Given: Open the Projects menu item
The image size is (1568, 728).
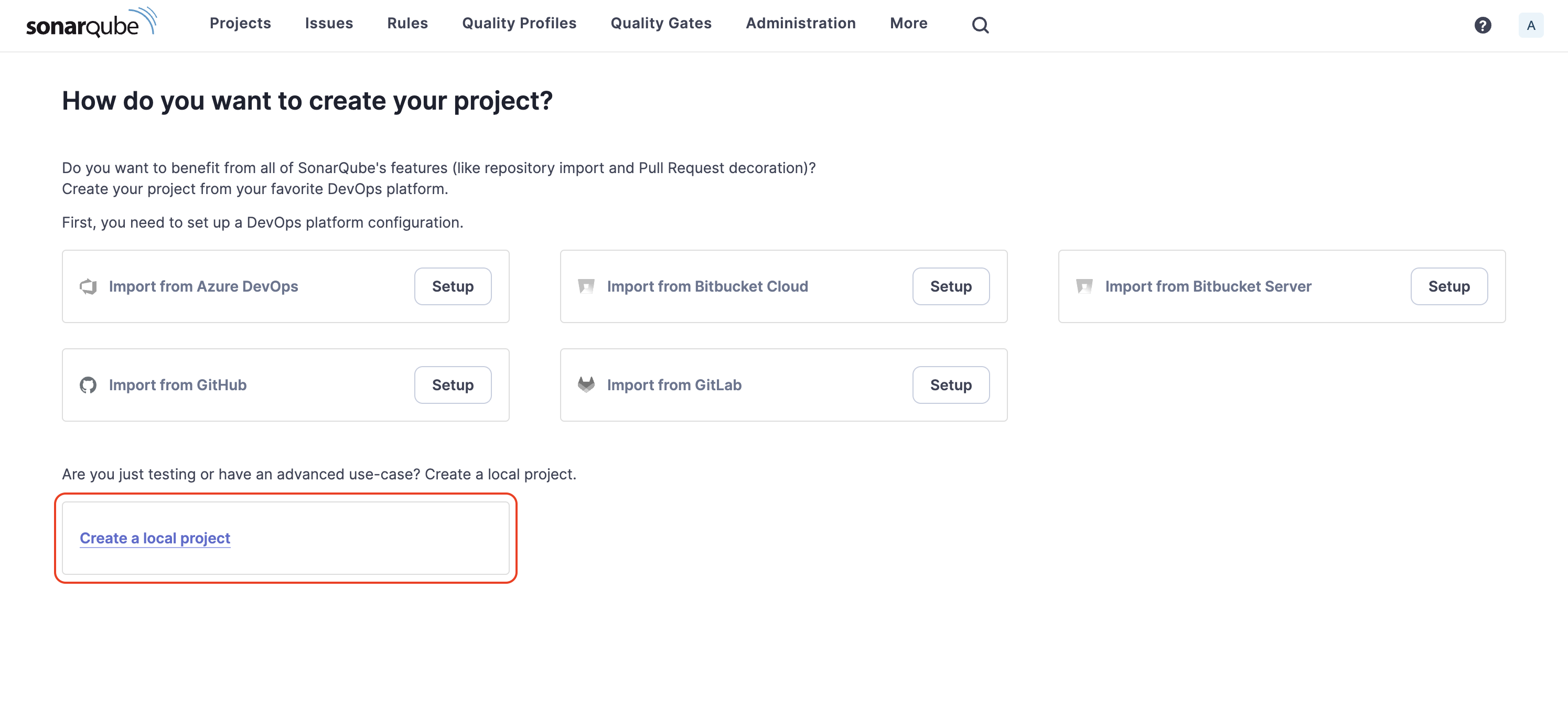Looking at the screenshot, I should click(240, 23).
